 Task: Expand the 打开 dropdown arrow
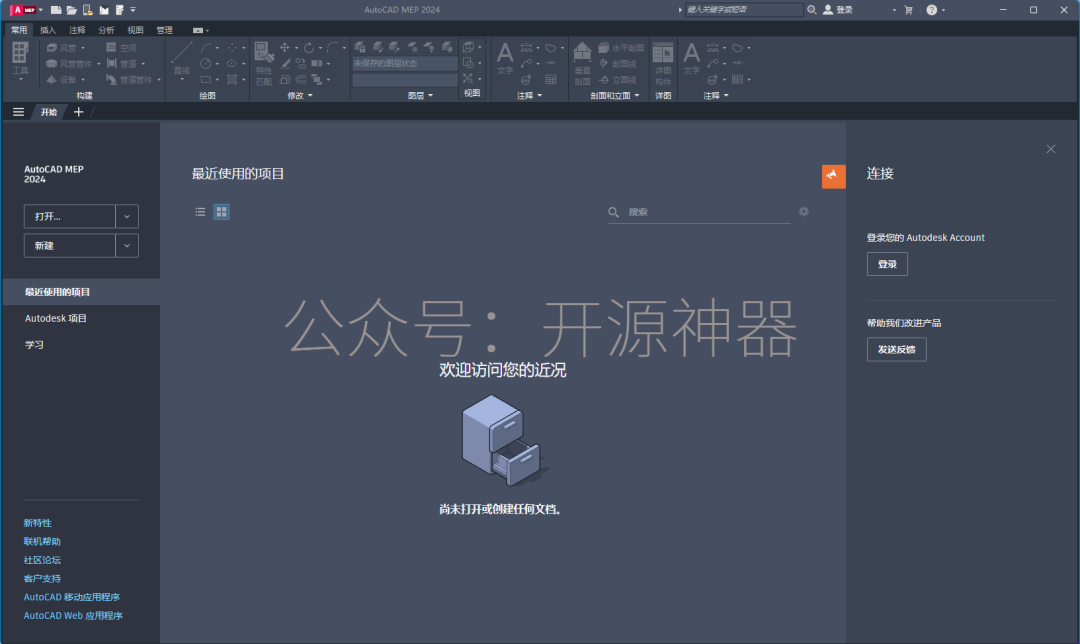click(x=127, y=216)
